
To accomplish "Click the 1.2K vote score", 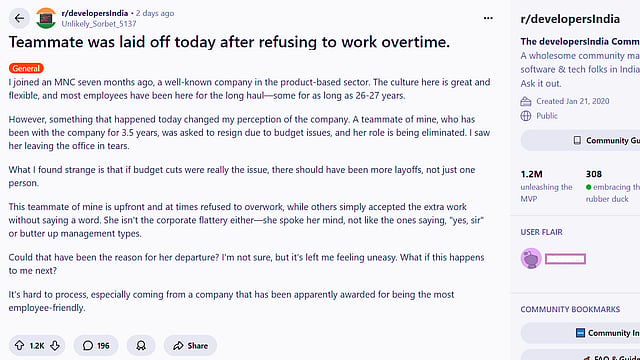I will point(37,346).
